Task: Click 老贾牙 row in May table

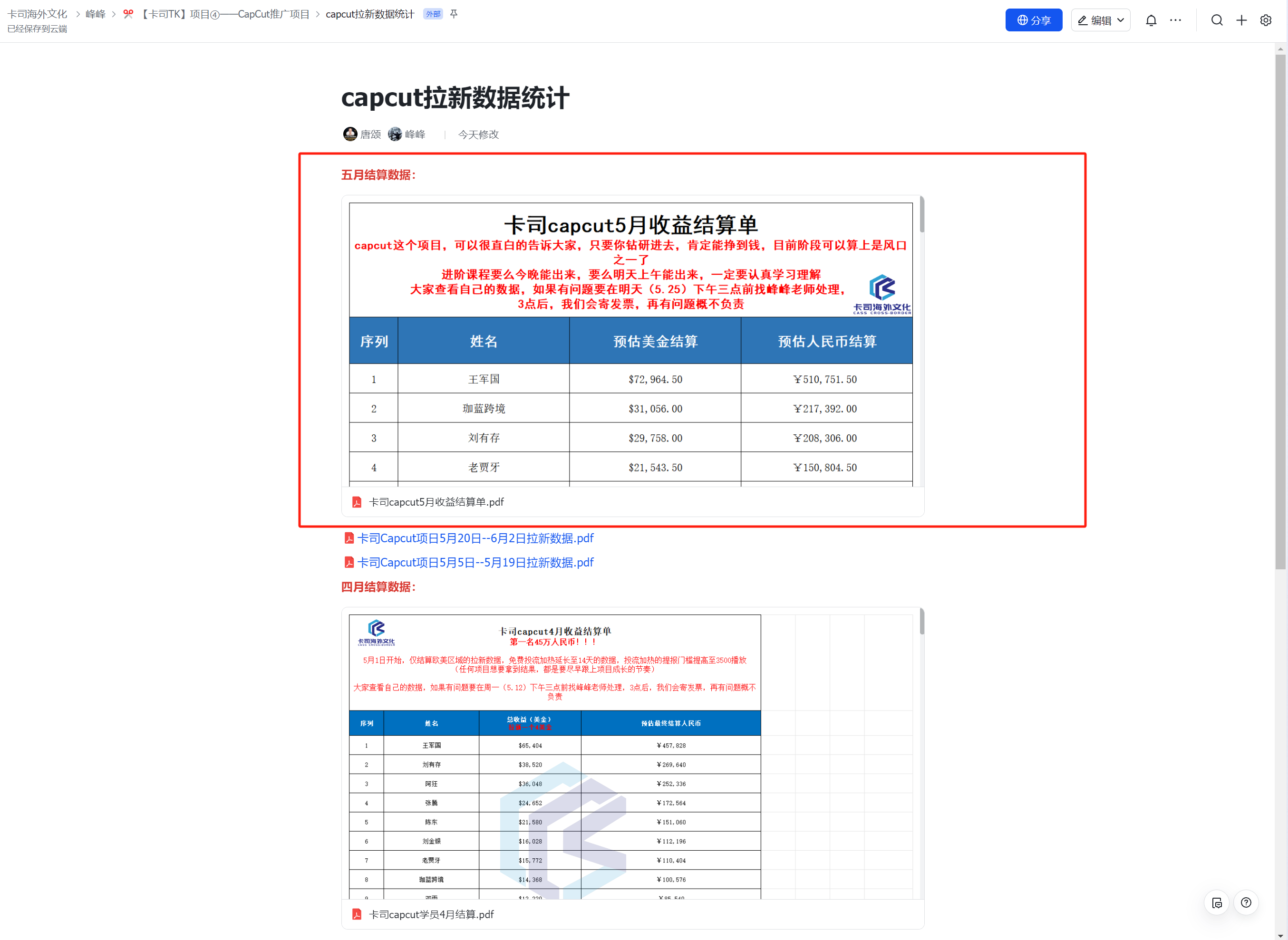Action: pos(630,468)
